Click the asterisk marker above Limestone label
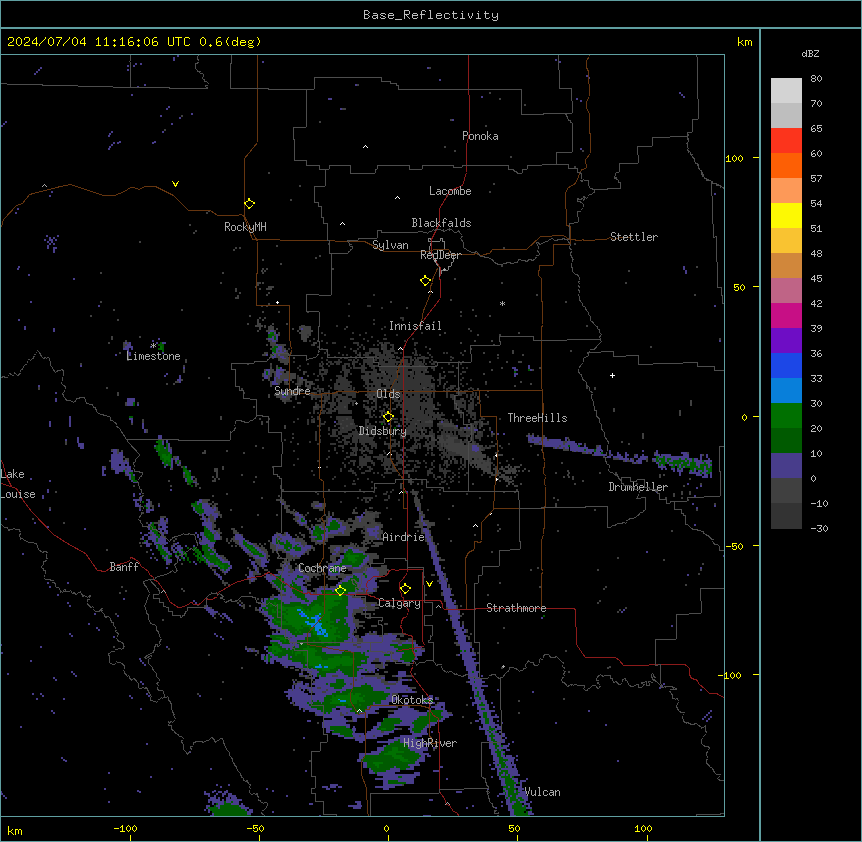Screen dimensions: 862x842 click(x=153, y=346)
